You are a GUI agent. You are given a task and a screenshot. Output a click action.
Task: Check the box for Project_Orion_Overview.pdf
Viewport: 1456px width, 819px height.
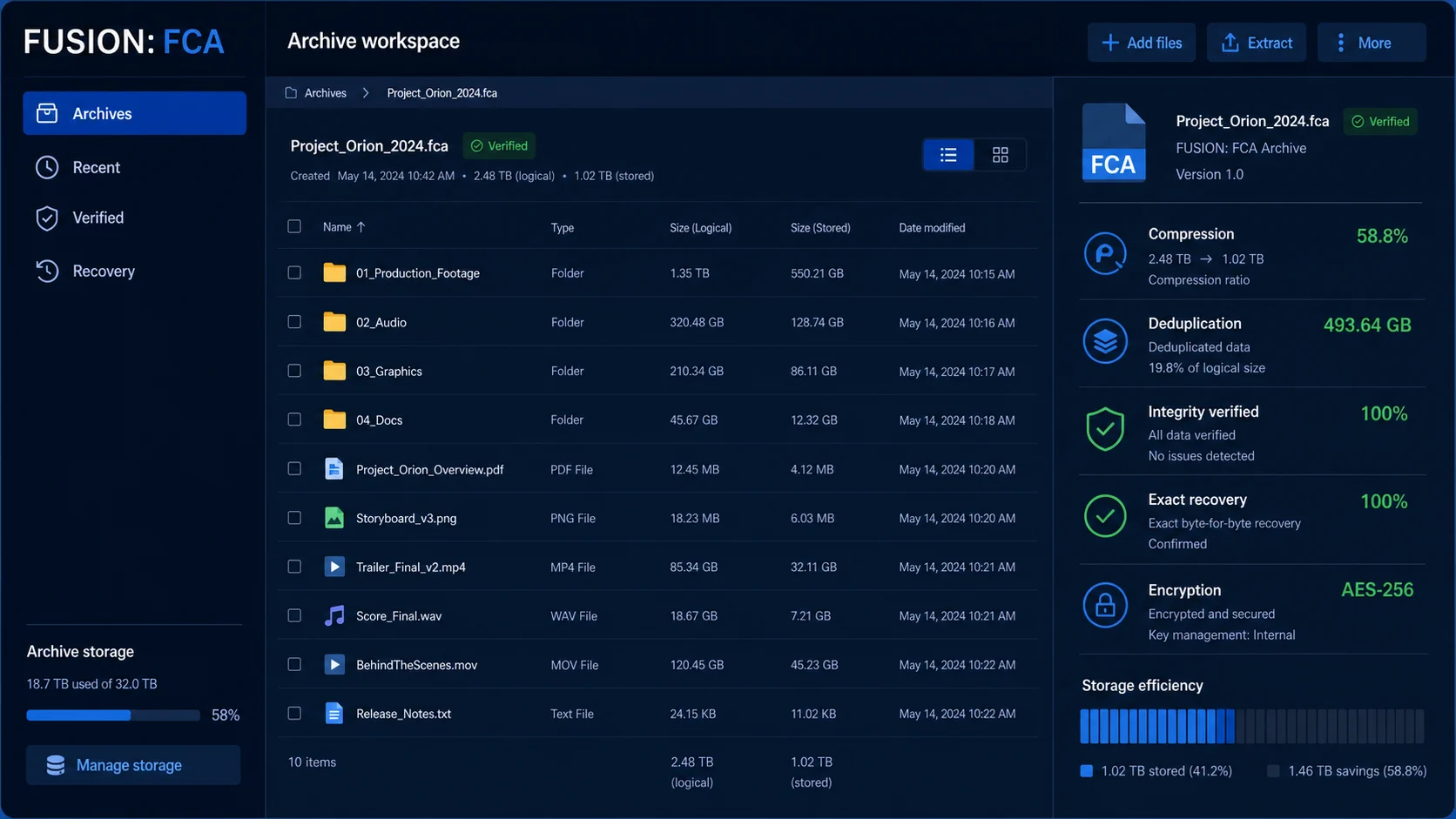tap(294, 468)
